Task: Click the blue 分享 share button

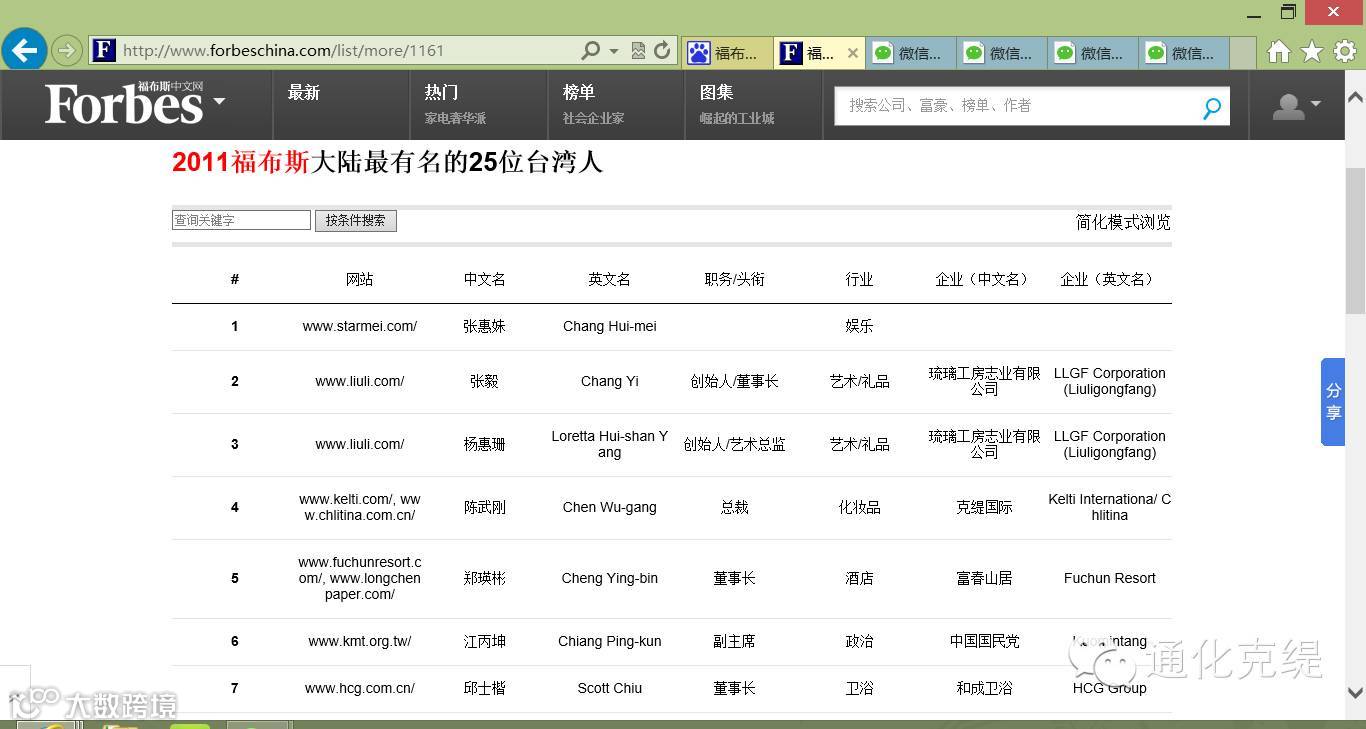Action: click(x=1333, y=401)
